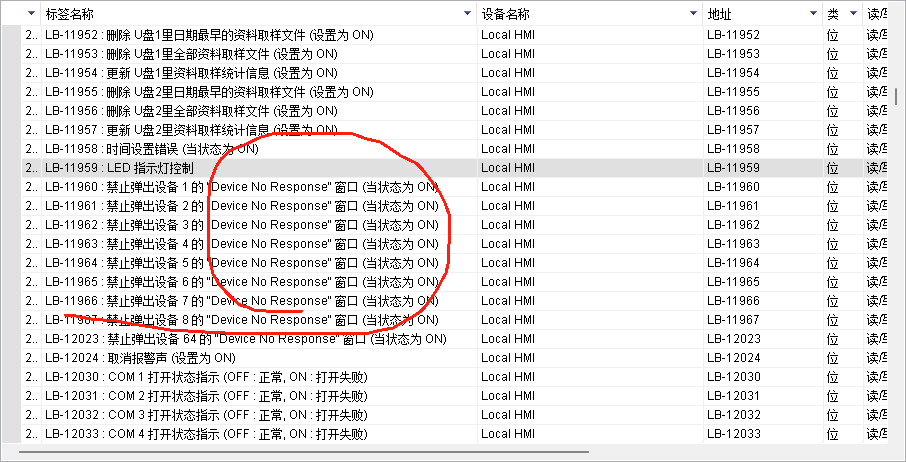Click the vertical scrollbar thumb
This screenshot has height=462, width=906.
[x=897, y=96]
